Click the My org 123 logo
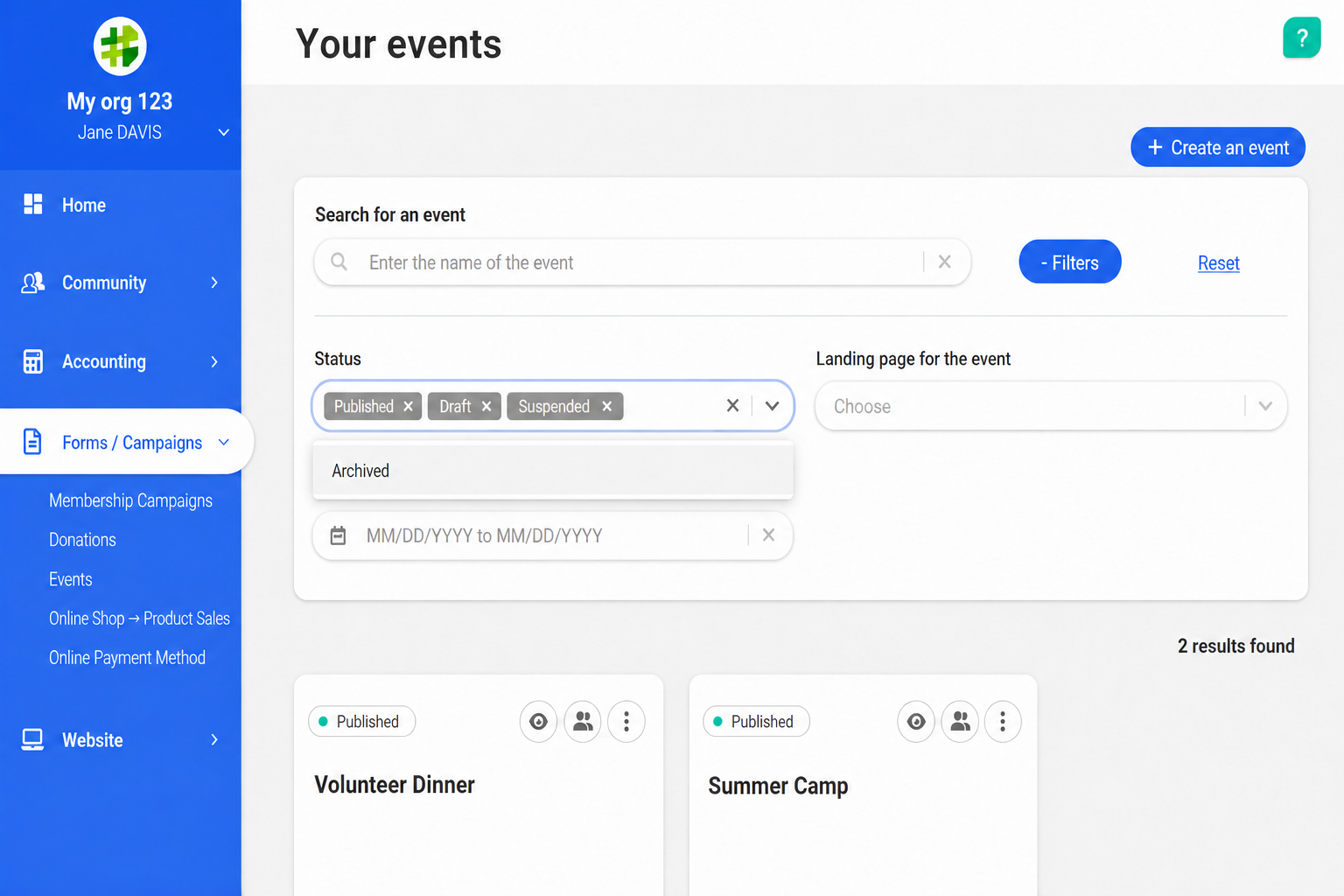 tap(120, 46)
